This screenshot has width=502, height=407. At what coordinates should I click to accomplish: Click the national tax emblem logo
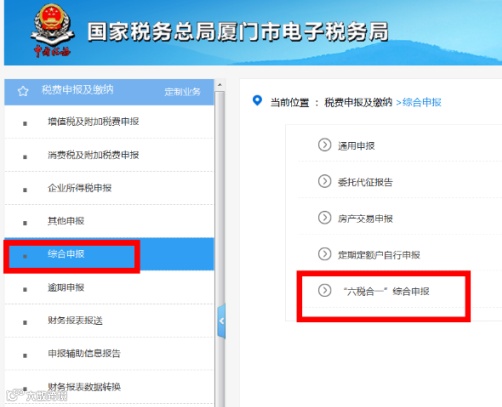pos(52,30)
